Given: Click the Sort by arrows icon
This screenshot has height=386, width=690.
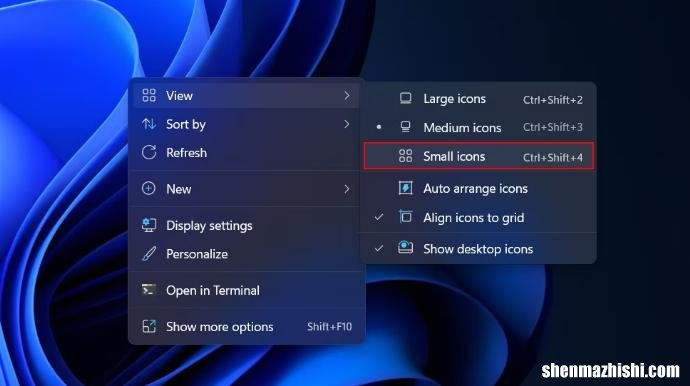Looking at the screenshot, I should click(x=149, y=124).
